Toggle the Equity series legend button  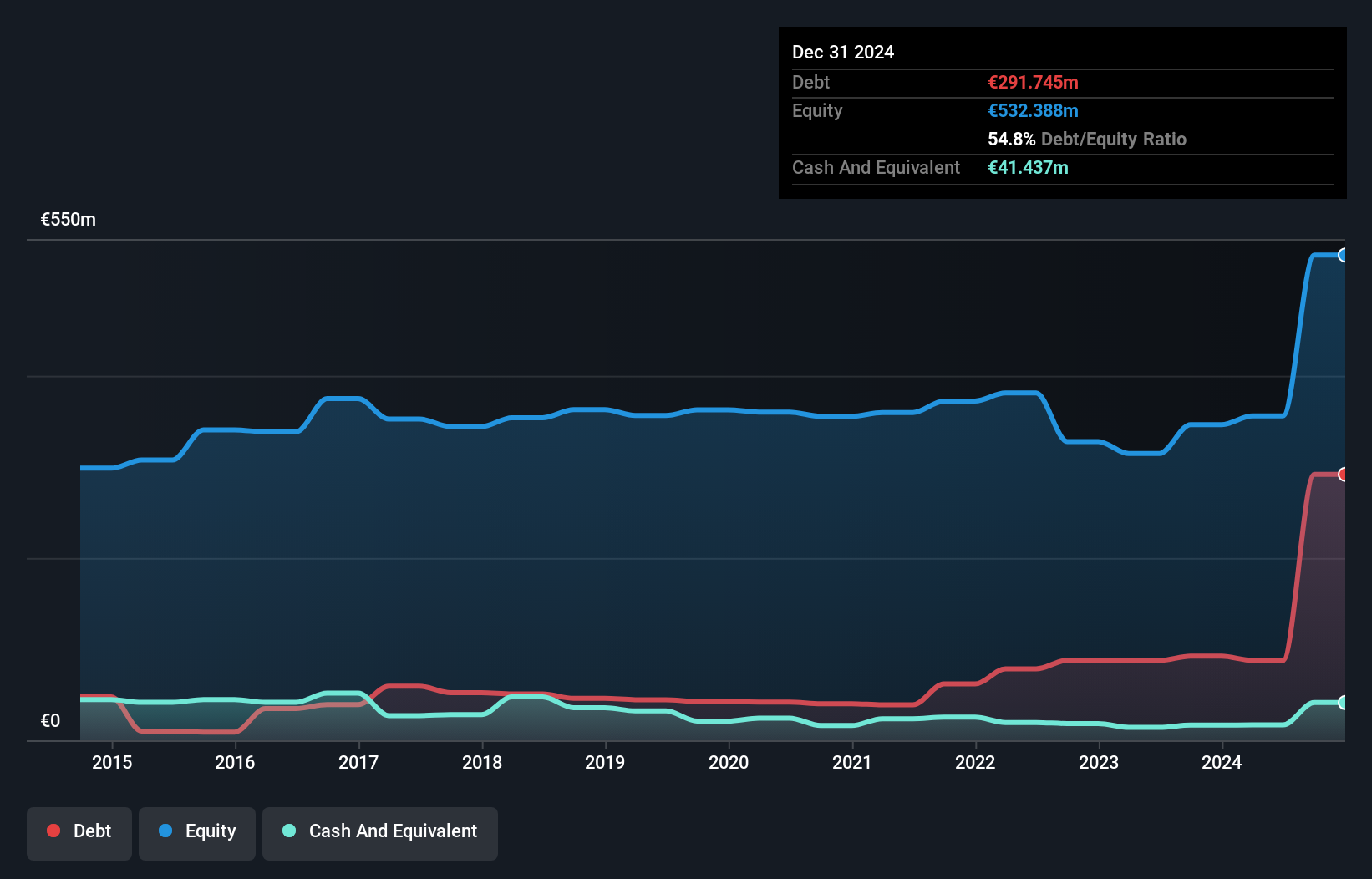tap(197, 833)
